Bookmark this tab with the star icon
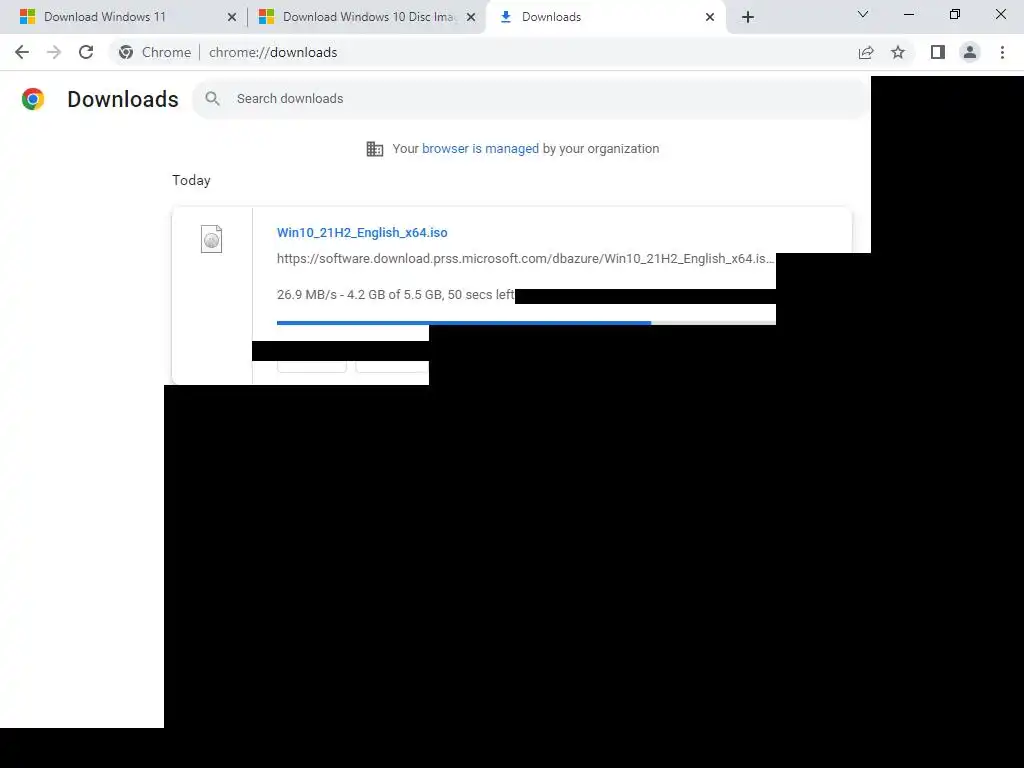The width and height of the screenshot is (1024, 768). click(898, 52)
